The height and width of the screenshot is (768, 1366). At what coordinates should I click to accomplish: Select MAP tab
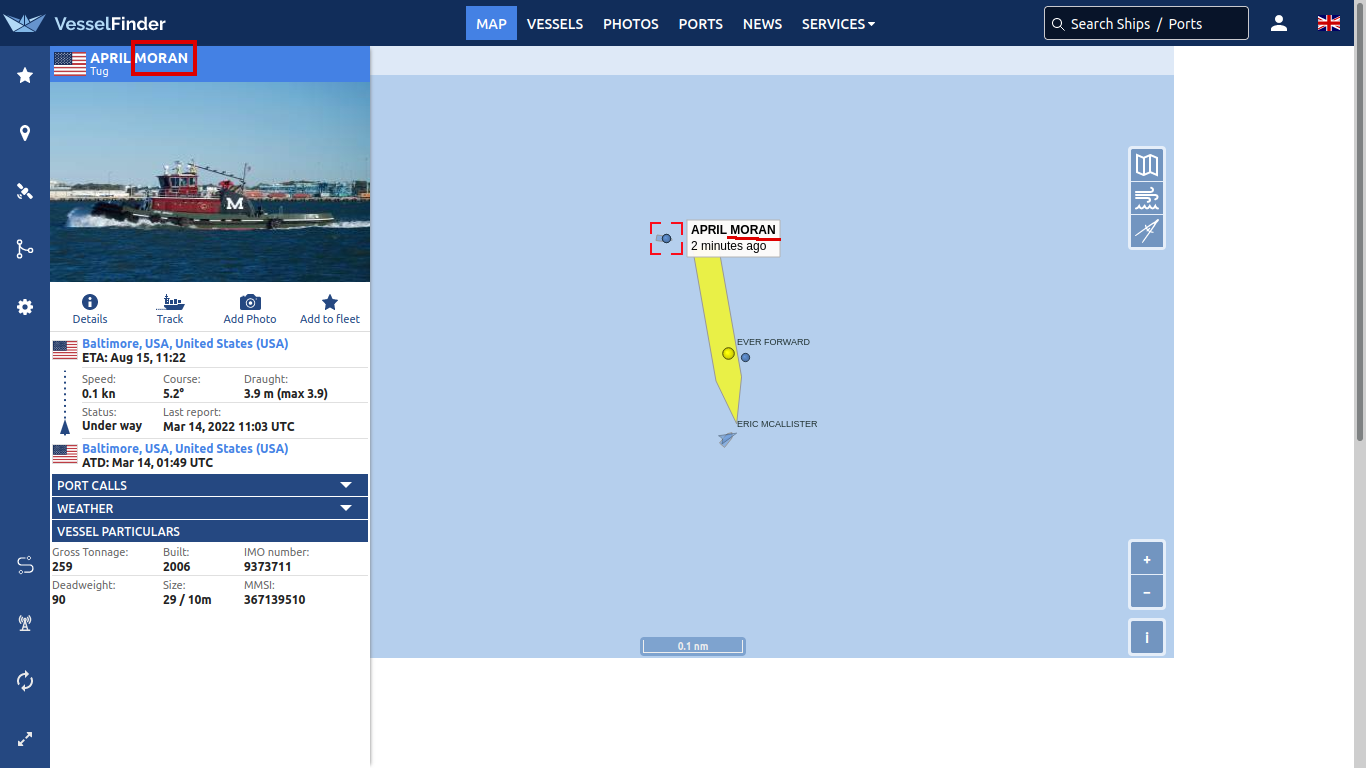click(491, 23)
